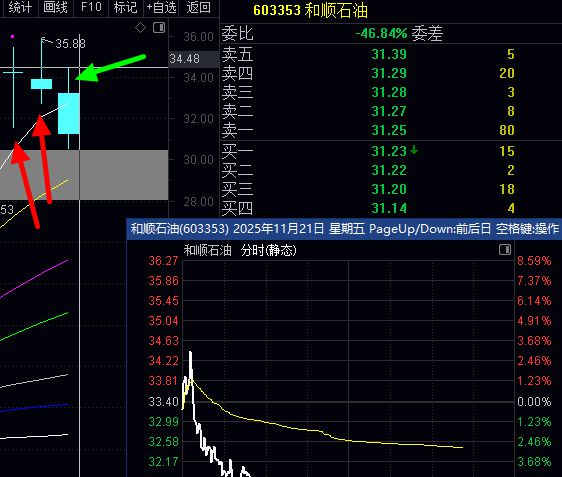Screen dimensions: 562x477
Task: Click the 委比 -46.84% value
Action: click(381, 33)
